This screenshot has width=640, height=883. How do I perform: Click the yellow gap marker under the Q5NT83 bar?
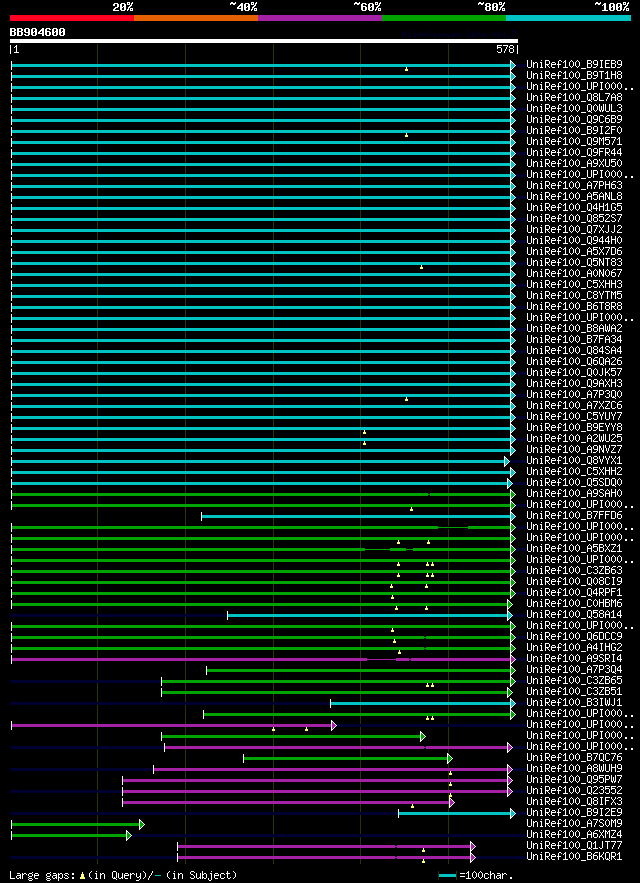tap(421, 267)
